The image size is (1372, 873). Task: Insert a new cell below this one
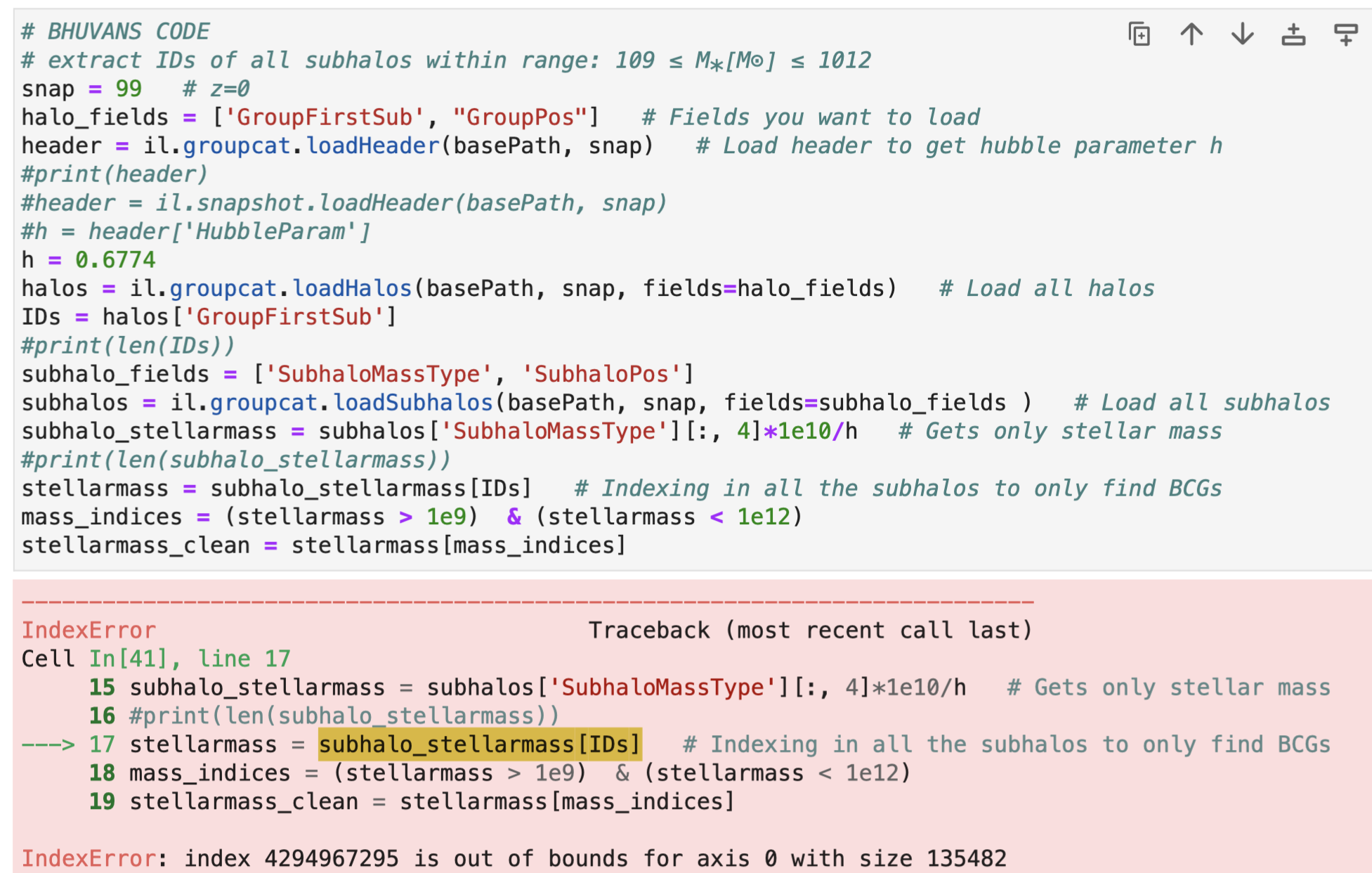(x=1345, y=34)
